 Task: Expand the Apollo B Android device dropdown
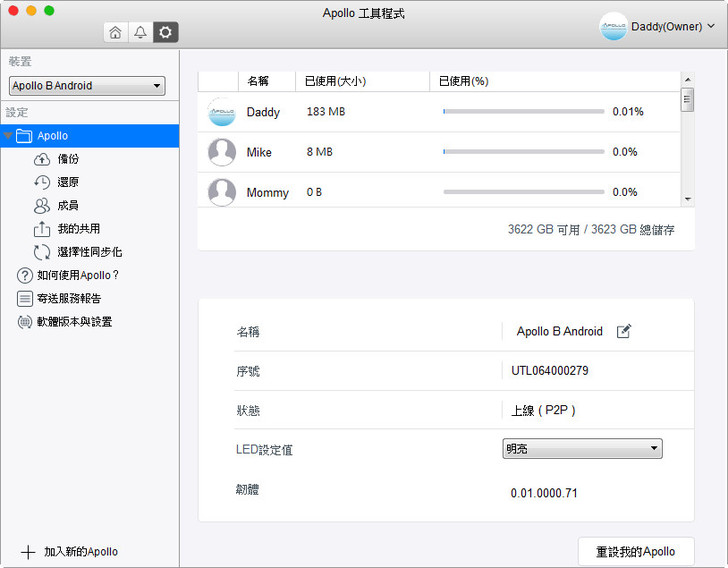pyautogui.click(x=87, y=86)
